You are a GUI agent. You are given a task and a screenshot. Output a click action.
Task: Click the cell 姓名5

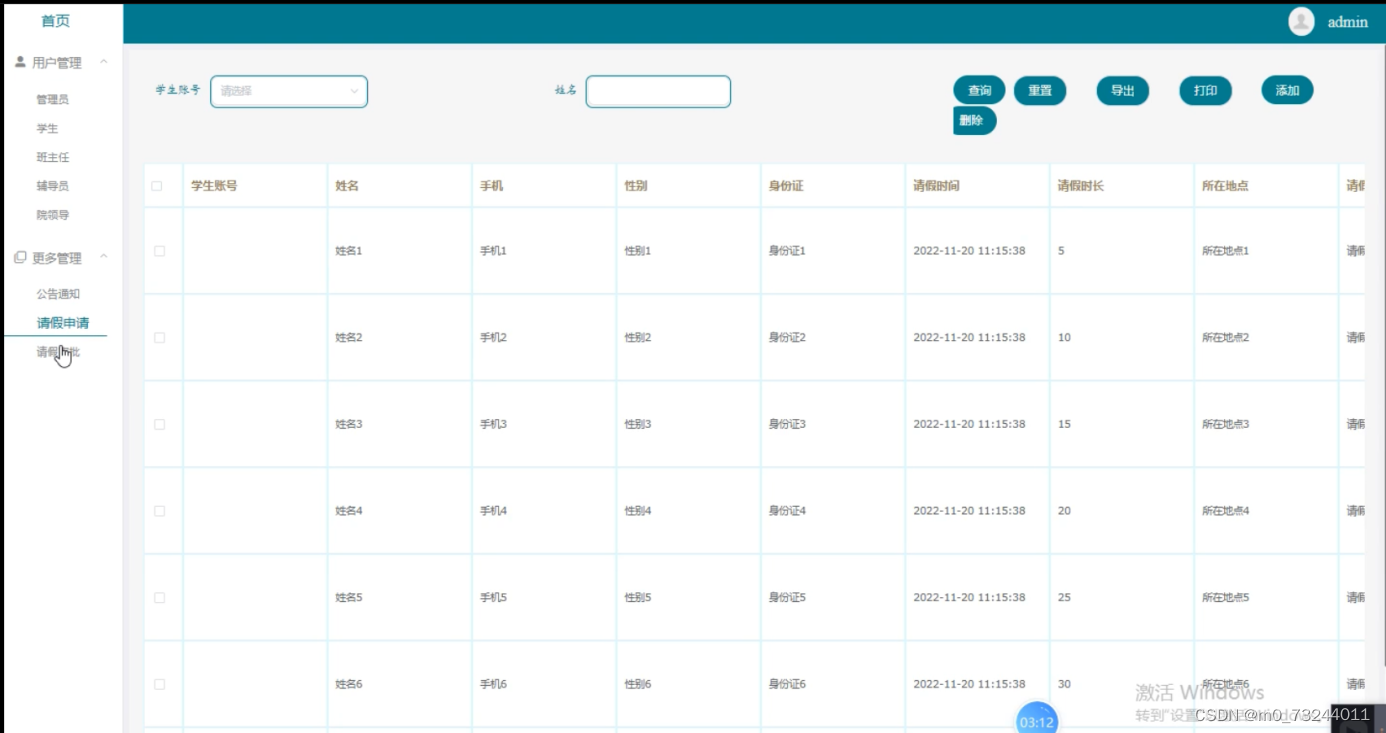348,597
